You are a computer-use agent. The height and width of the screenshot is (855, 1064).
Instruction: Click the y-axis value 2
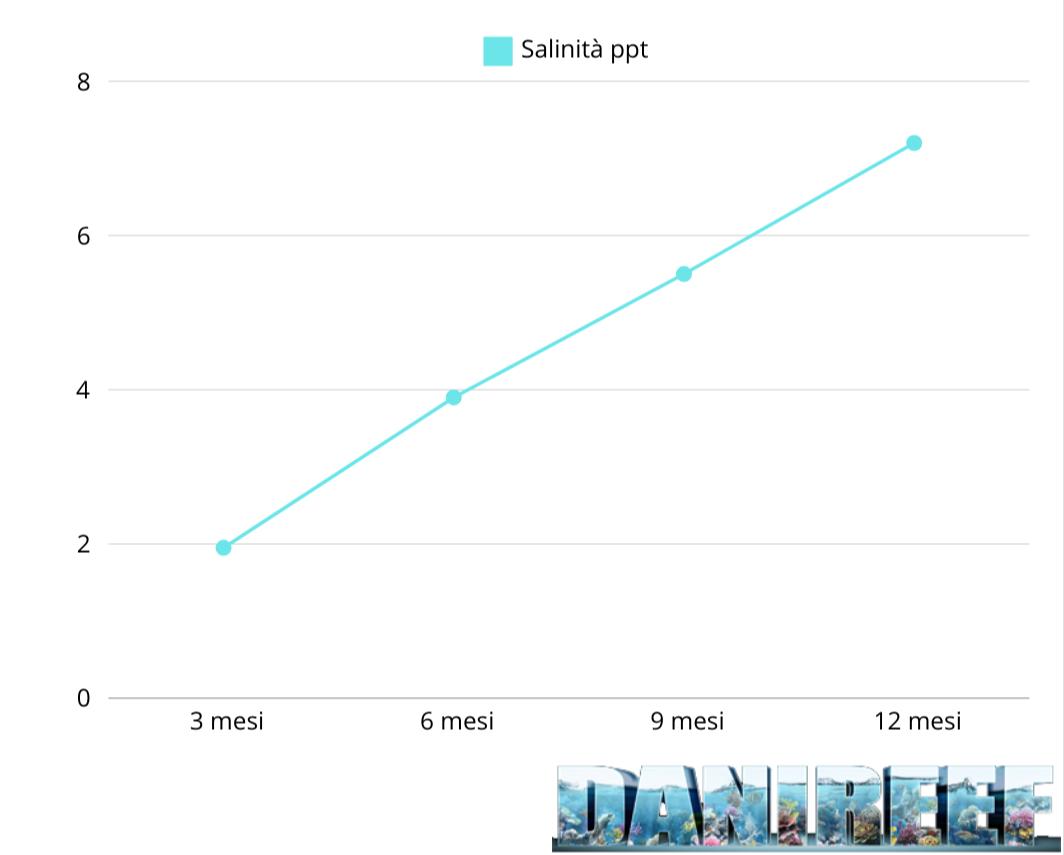pos(83,544)
